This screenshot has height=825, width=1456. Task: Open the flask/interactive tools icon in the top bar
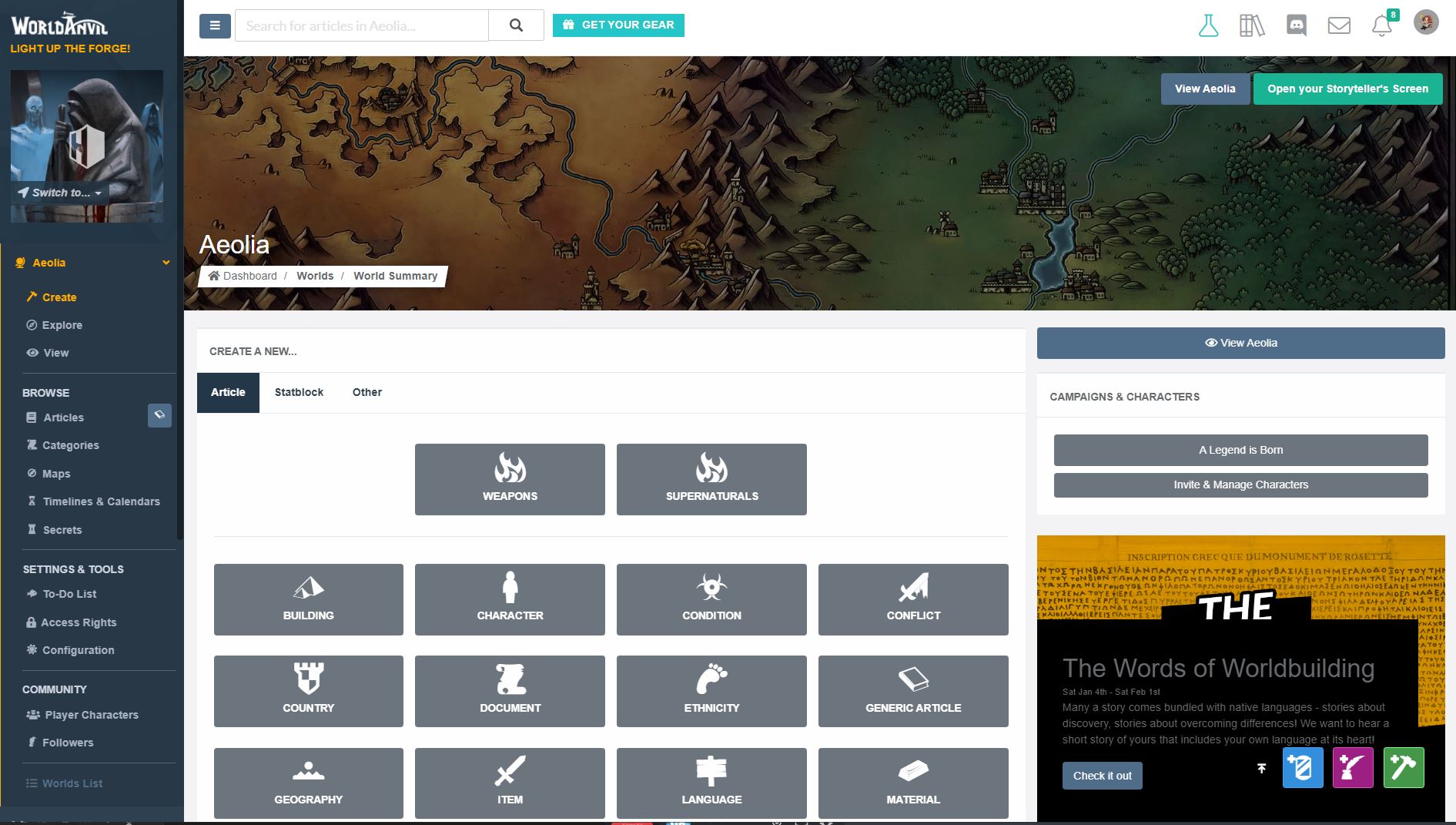pos(1210,25)
